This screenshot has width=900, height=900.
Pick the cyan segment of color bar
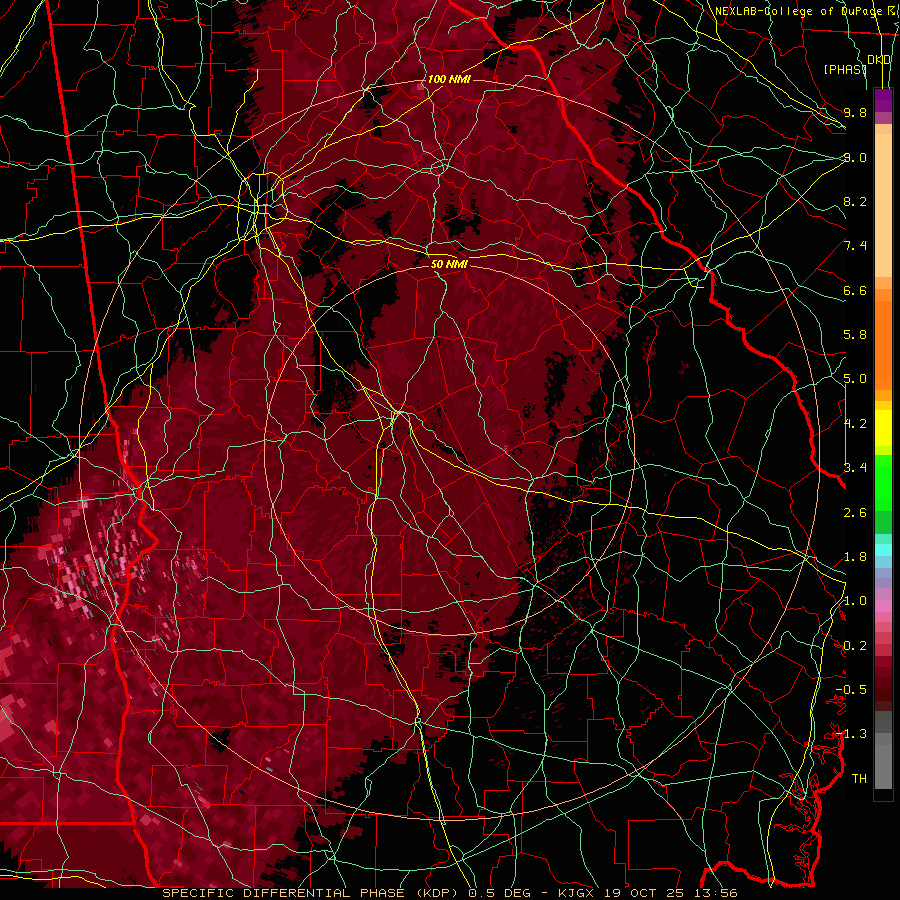(x=883, y=550)
